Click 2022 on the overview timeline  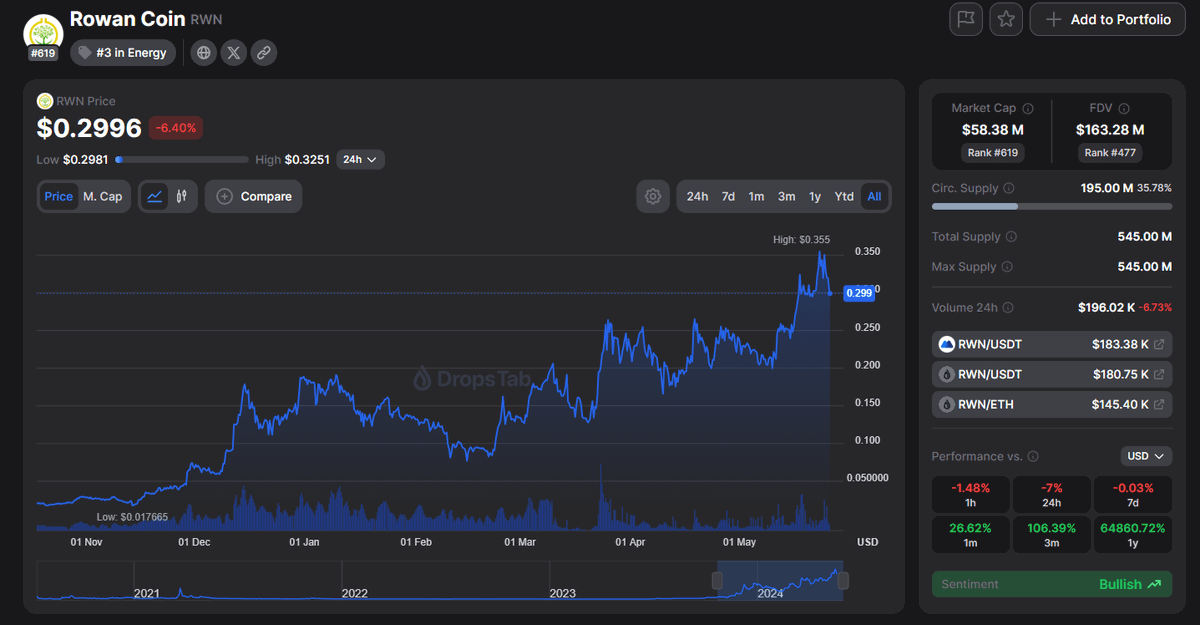pyautogui.click(x=354, y=593)
